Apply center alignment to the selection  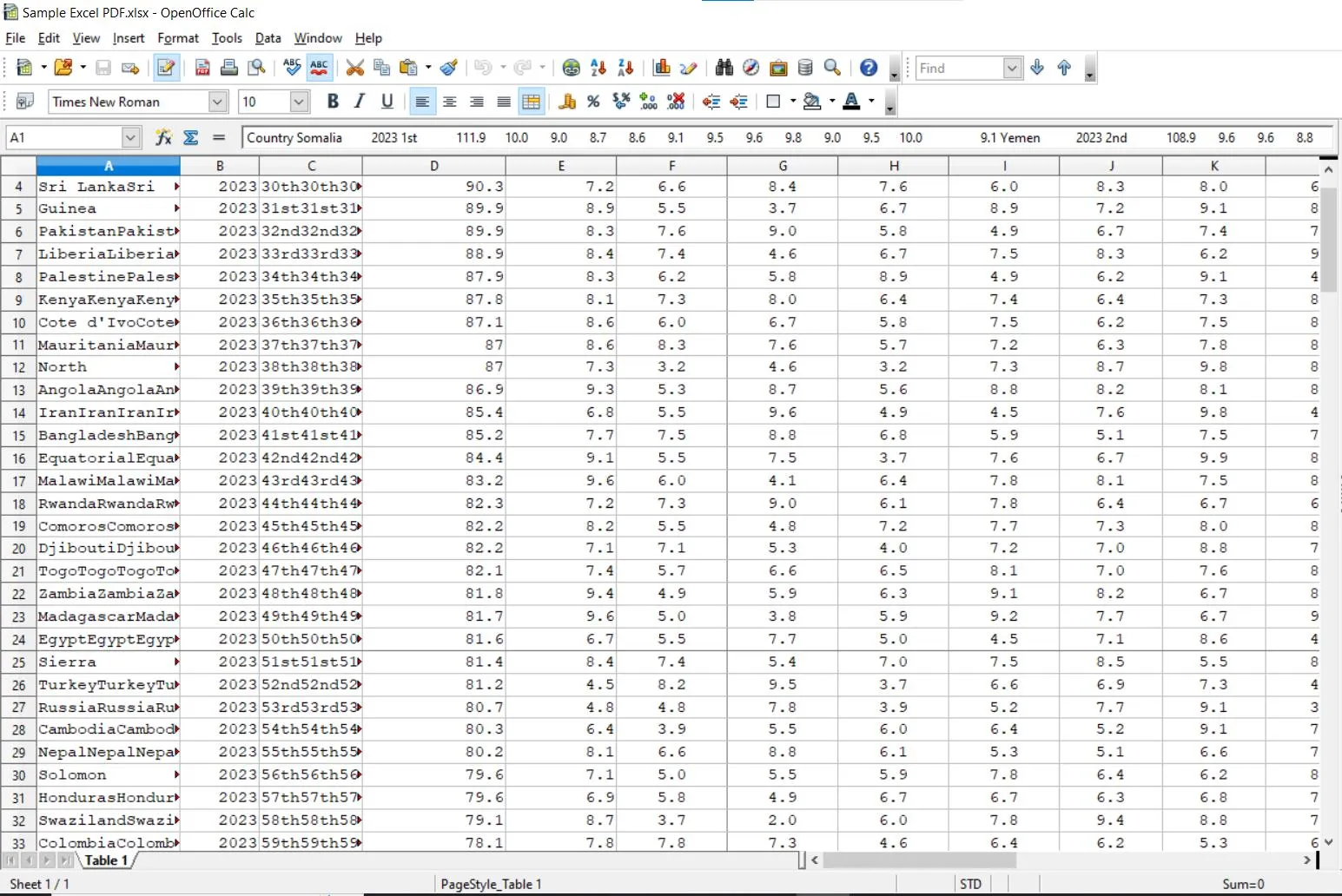(449, 102)
